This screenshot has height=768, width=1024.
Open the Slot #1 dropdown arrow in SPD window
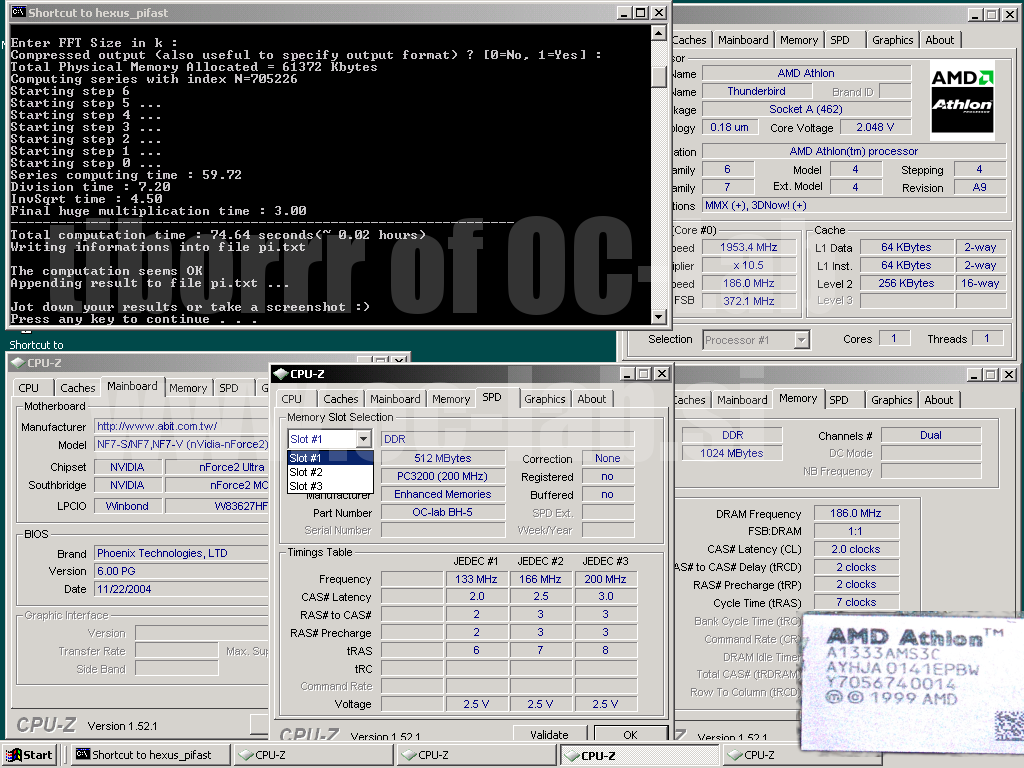click(x=364, y=439)
